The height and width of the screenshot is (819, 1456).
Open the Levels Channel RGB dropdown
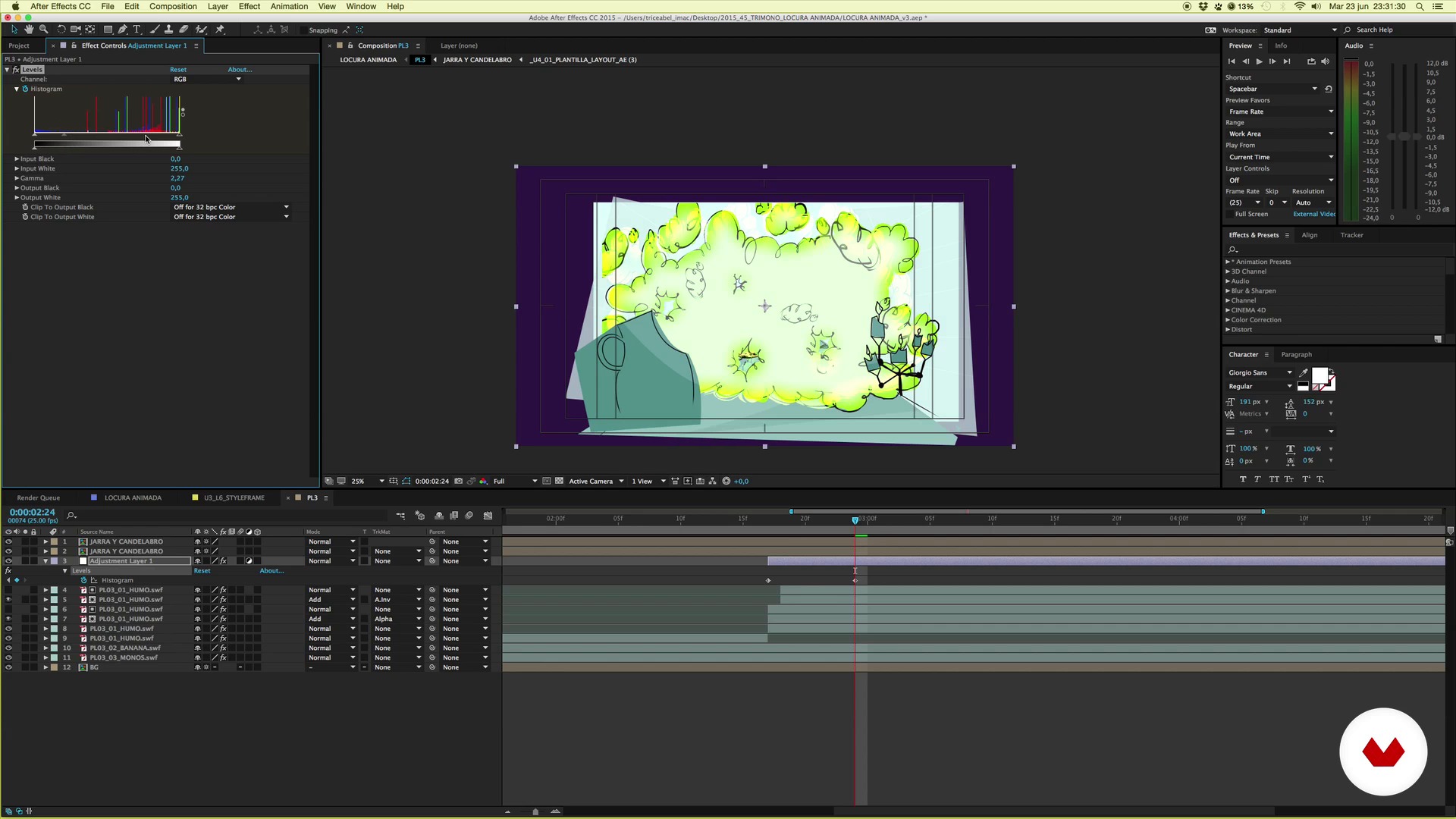[206, 79]
